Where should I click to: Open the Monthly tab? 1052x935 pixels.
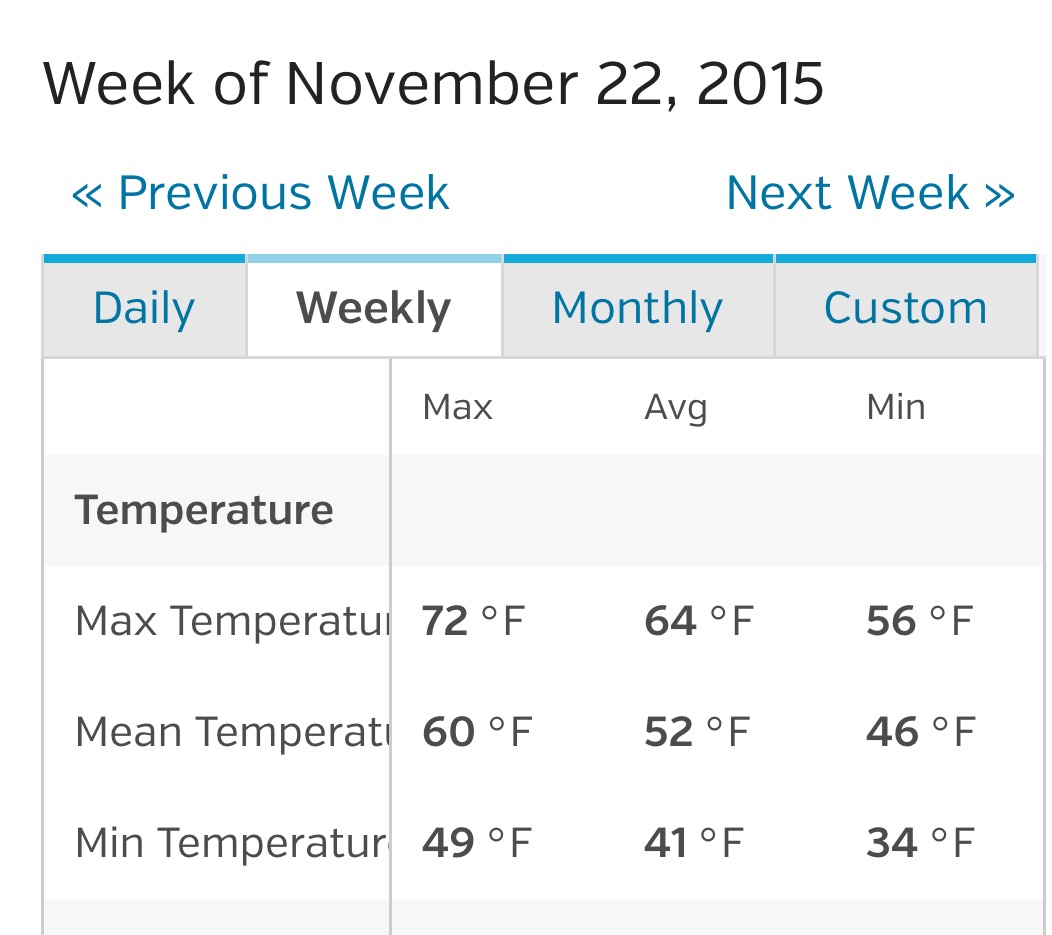tap(637, 308)
